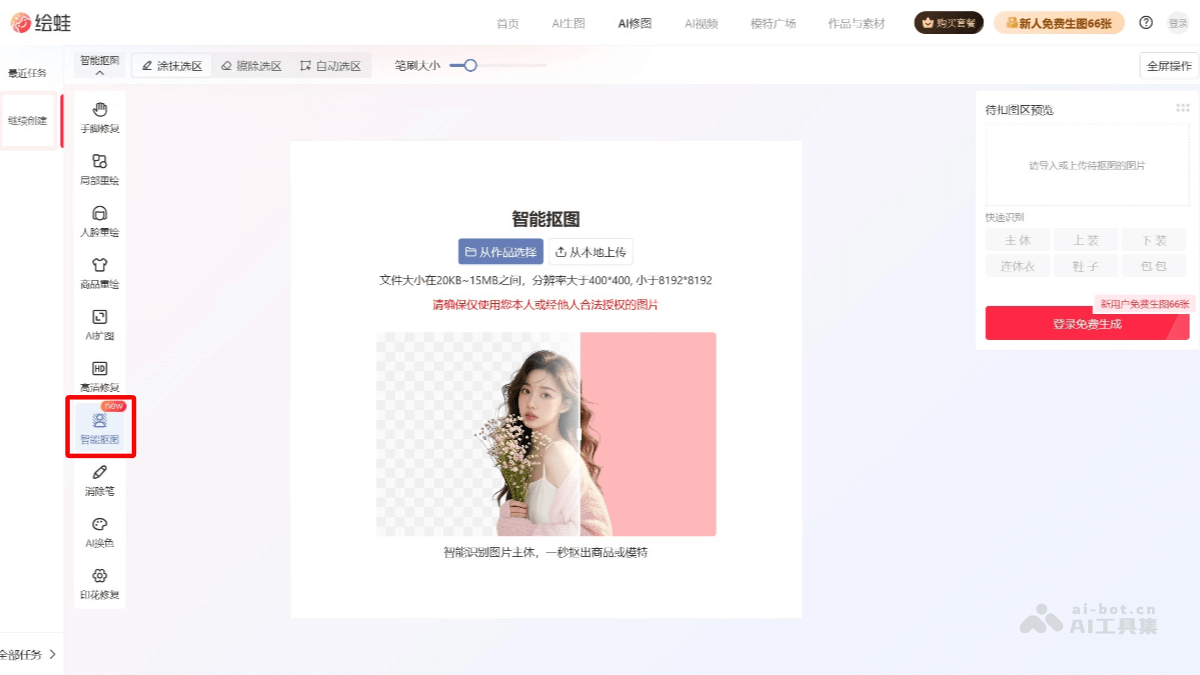Enable 自动选区 mode
This screenshot has height=675, width=1200.
(x=330, y=64)
